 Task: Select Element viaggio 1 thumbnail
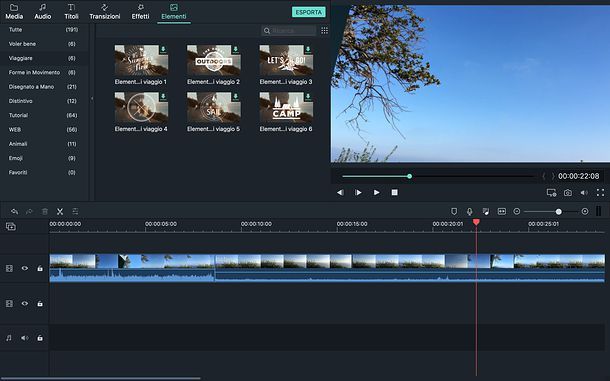click(x=141, y=60)
